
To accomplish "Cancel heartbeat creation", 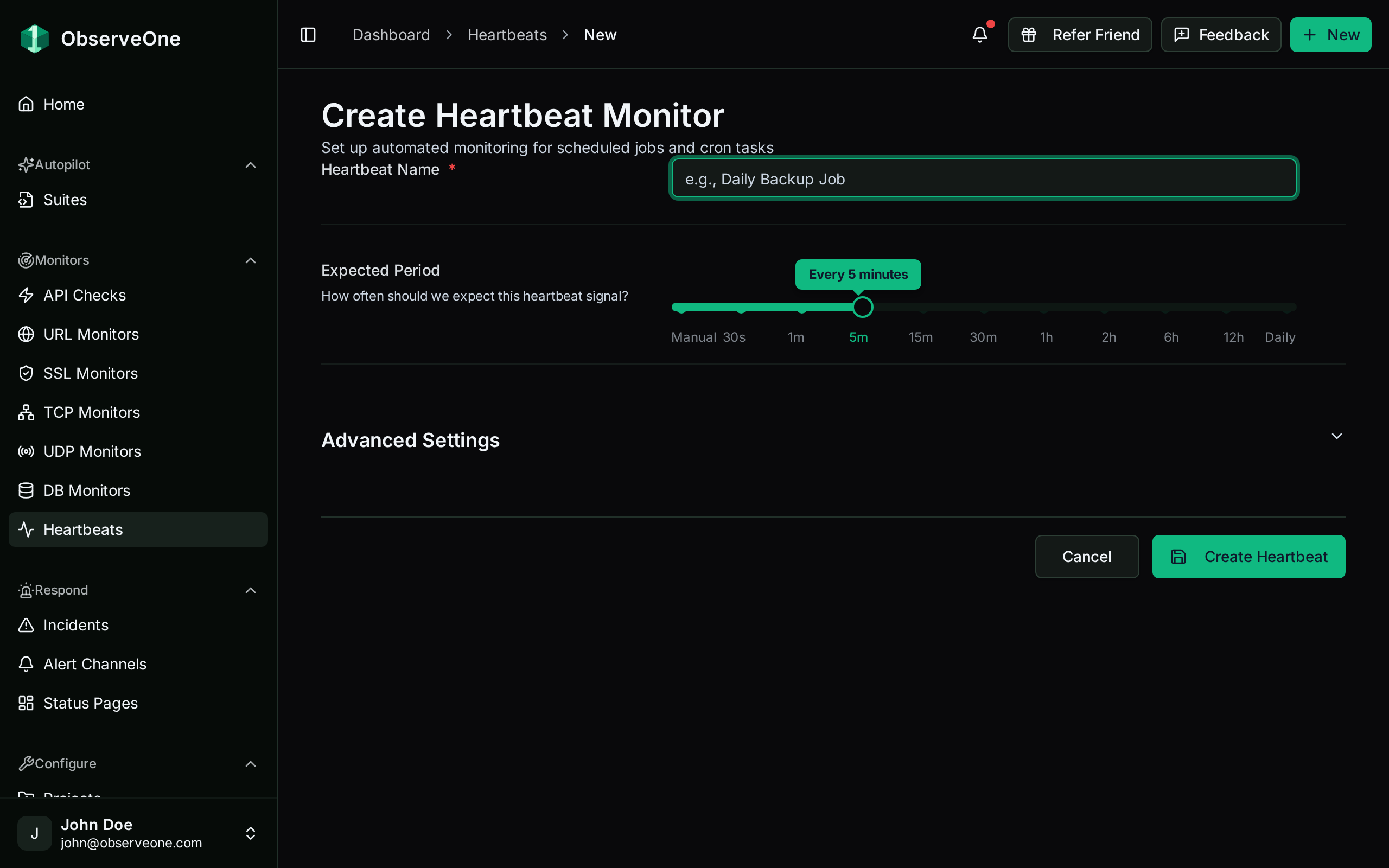I will point(1087,556).
